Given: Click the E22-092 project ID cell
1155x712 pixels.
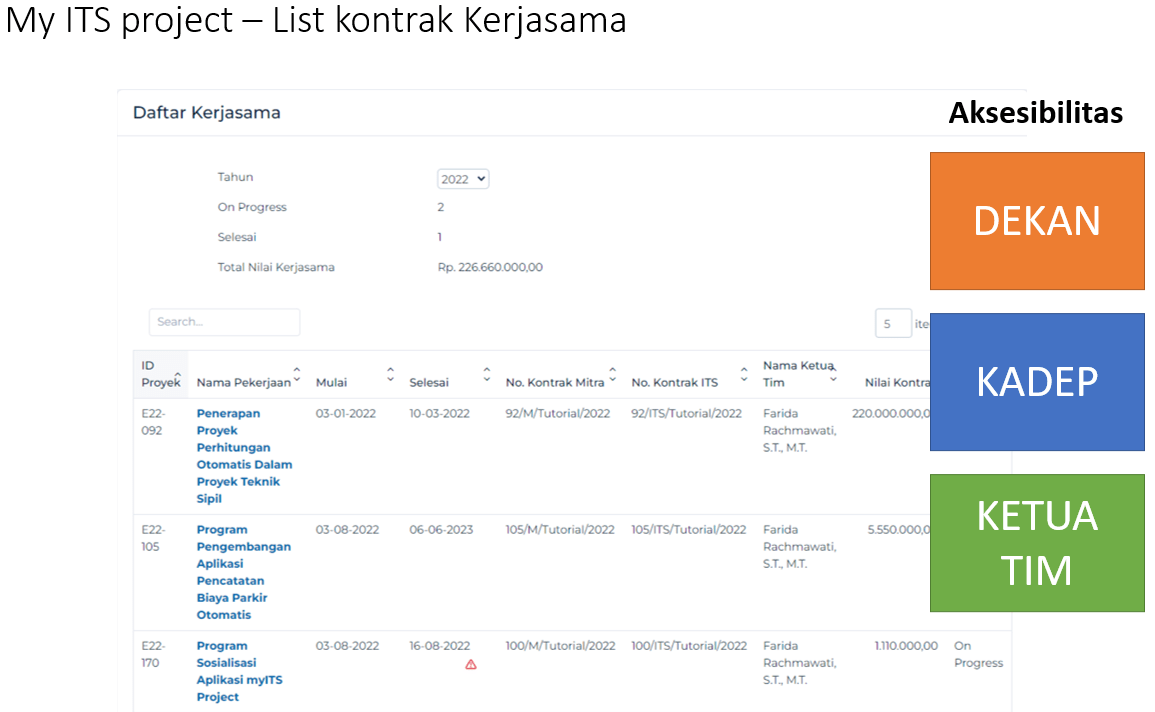Looking at the screenshot, I should click(153, 422).
